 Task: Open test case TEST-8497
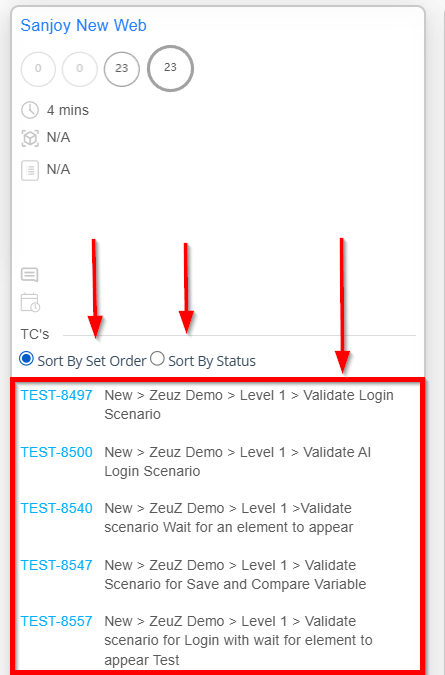[56, 395]
